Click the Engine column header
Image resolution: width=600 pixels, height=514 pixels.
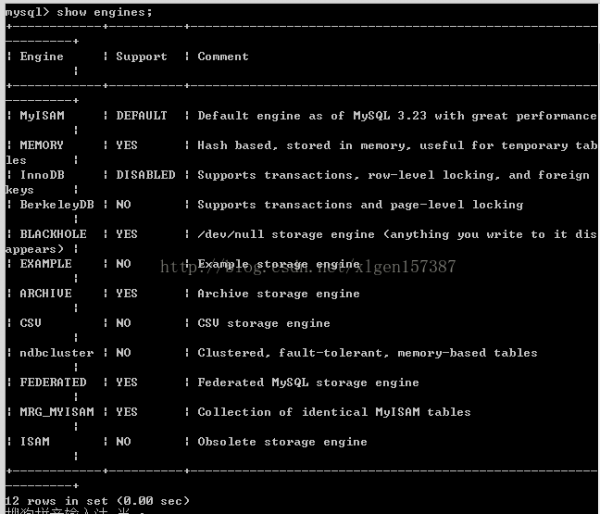41,57
